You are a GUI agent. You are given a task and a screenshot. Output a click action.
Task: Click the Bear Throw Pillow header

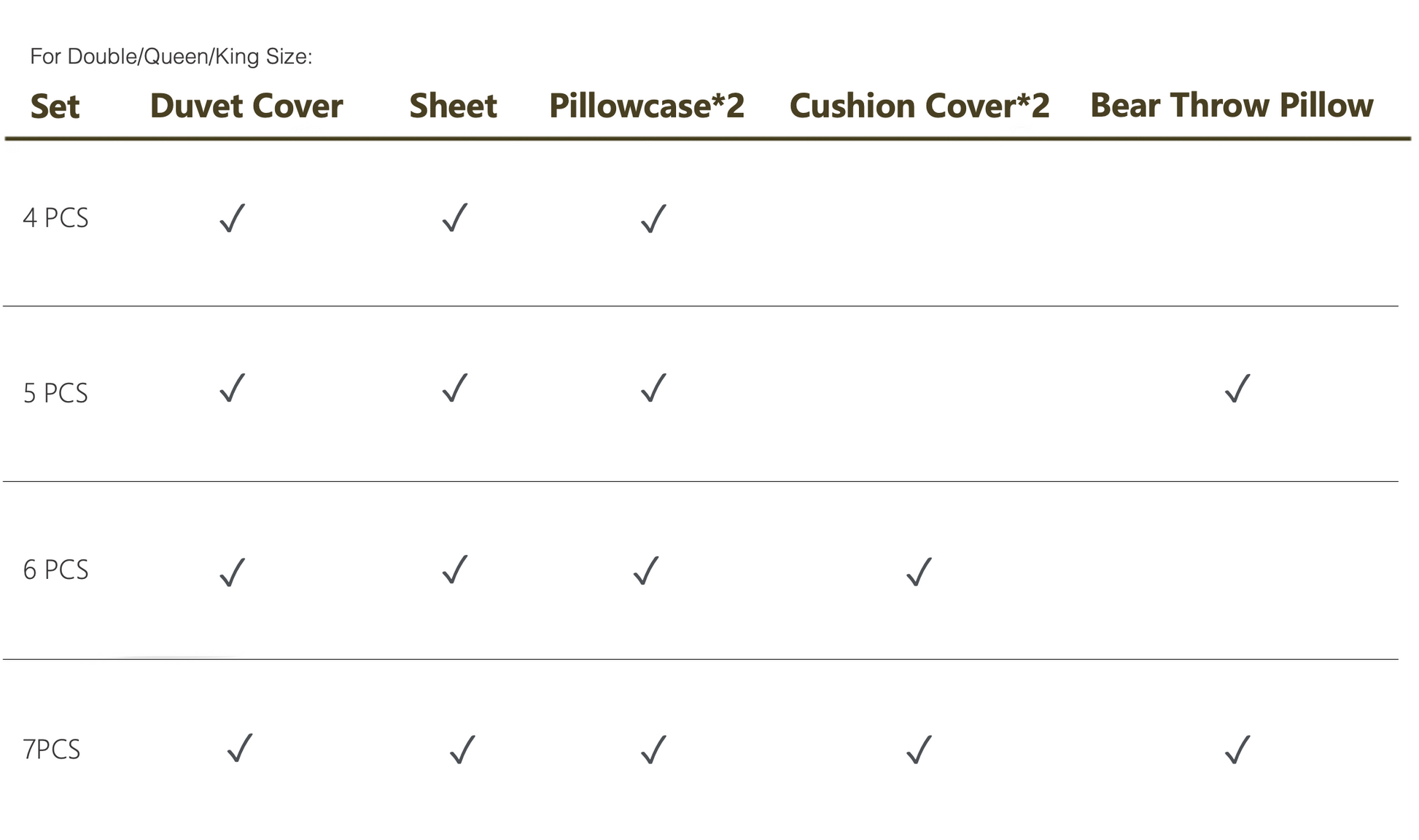1232,105
